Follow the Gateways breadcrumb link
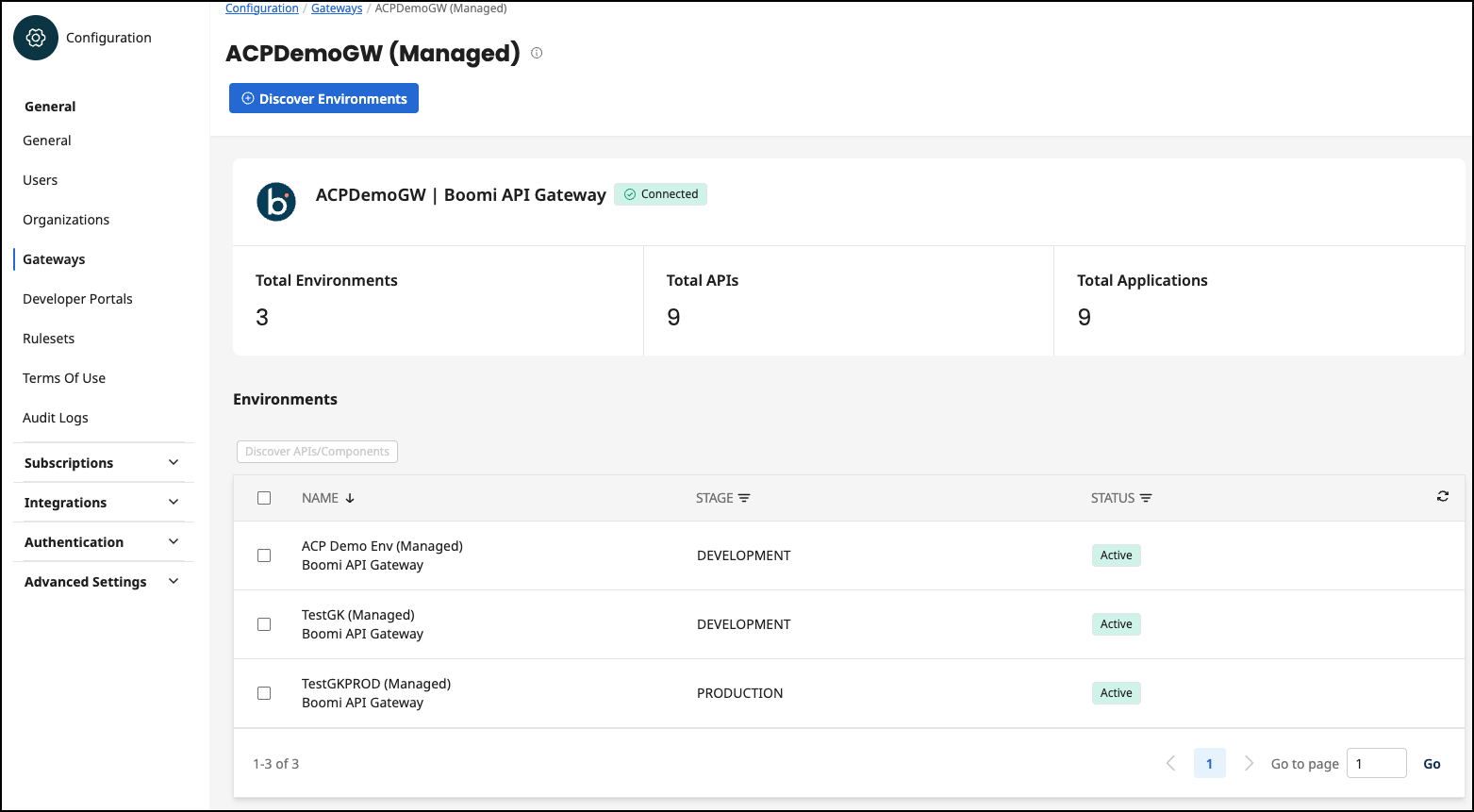 (337, 8)
